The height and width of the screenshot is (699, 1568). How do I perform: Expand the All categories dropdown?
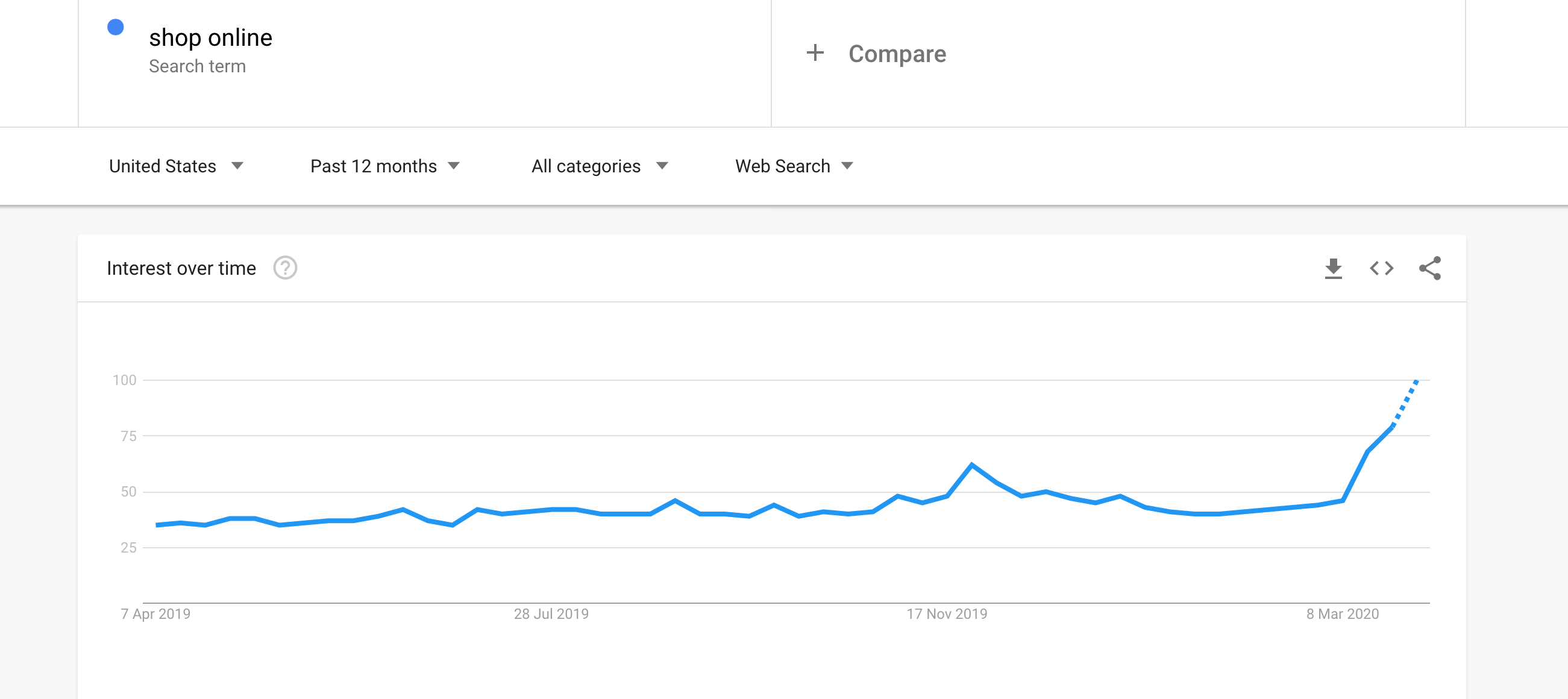(x=600, y=166)
